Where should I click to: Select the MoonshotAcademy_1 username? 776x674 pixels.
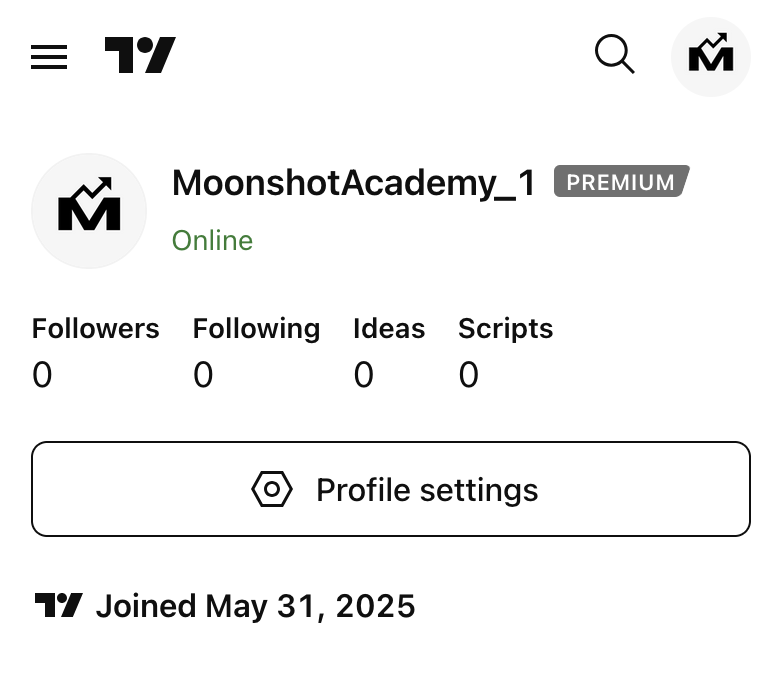tap(354, 183)
